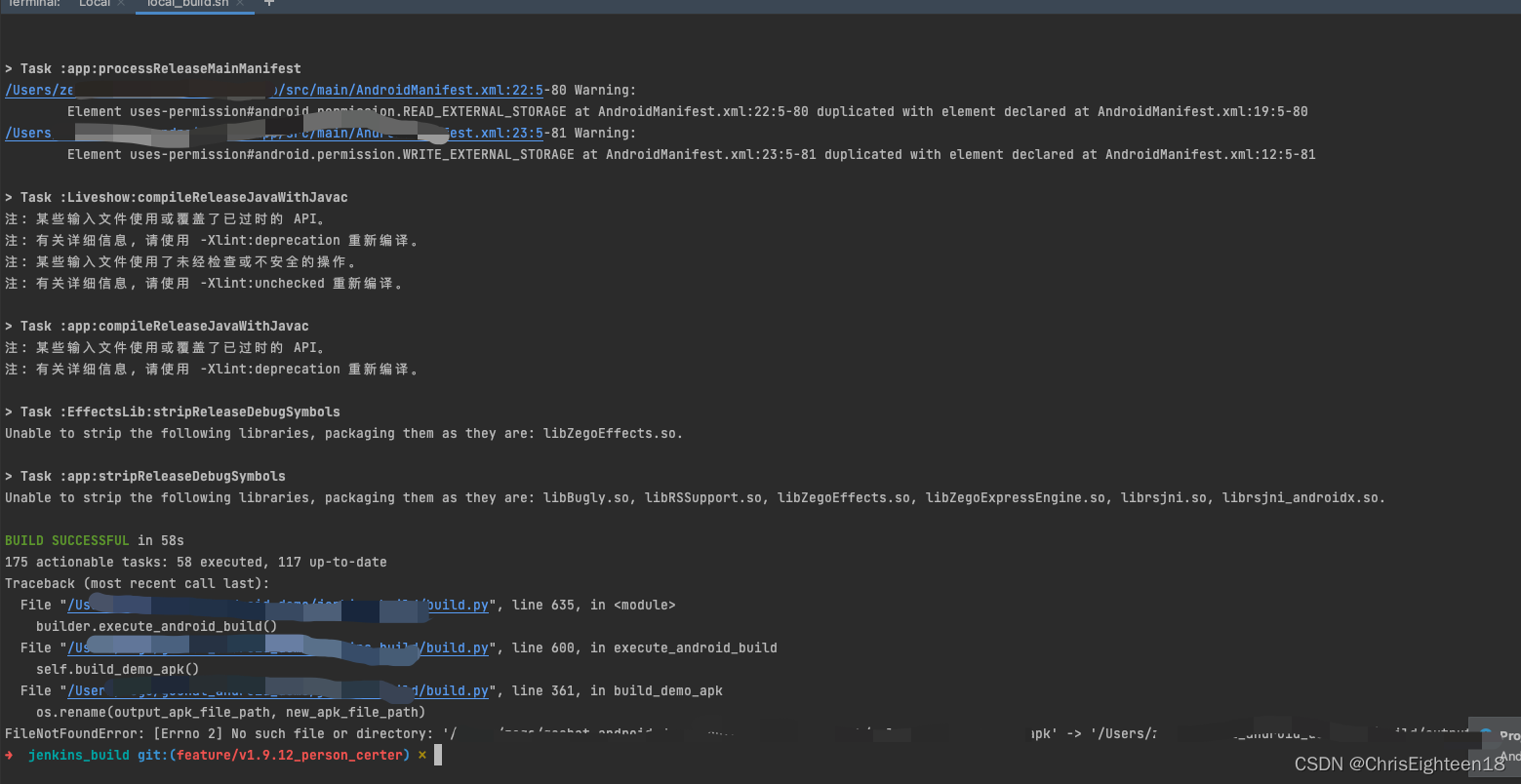The height and width of the screenshot is (784, 1521).
Task: Click the 'Task :Liveshow:compileReleaseJavaWithJavac' line
Action: (177, 197)
